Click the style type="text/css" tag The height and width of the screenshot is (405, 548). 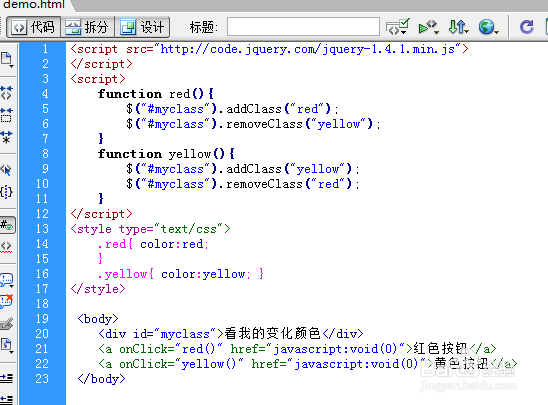pos(150,229)
